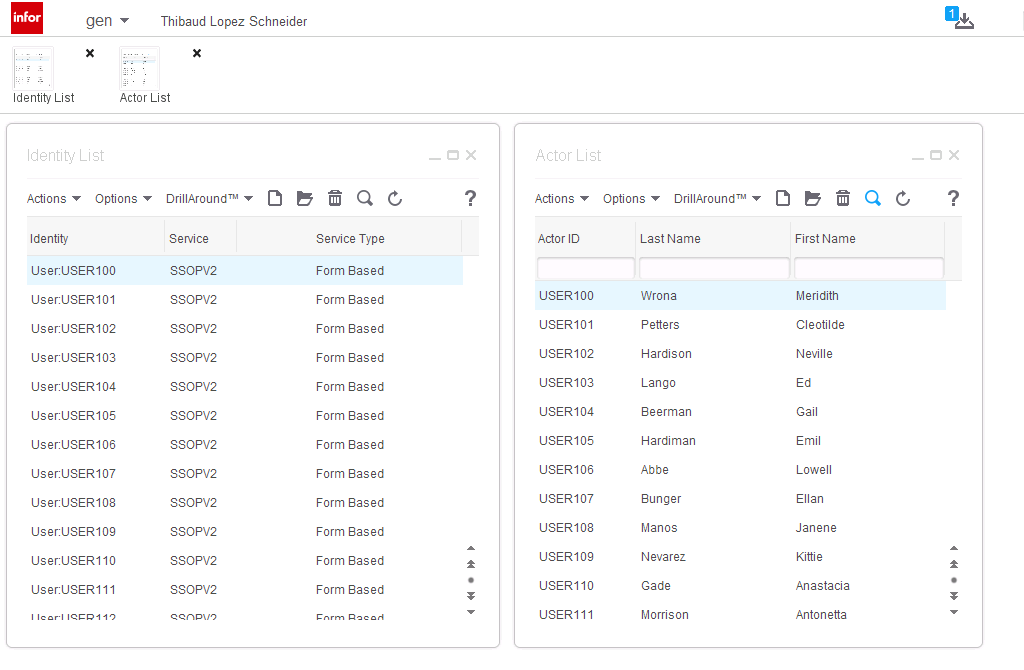Expand DrillAround menu in Actor List
The width and height of the screenshot is (1024, 670).
click(717, 199)
